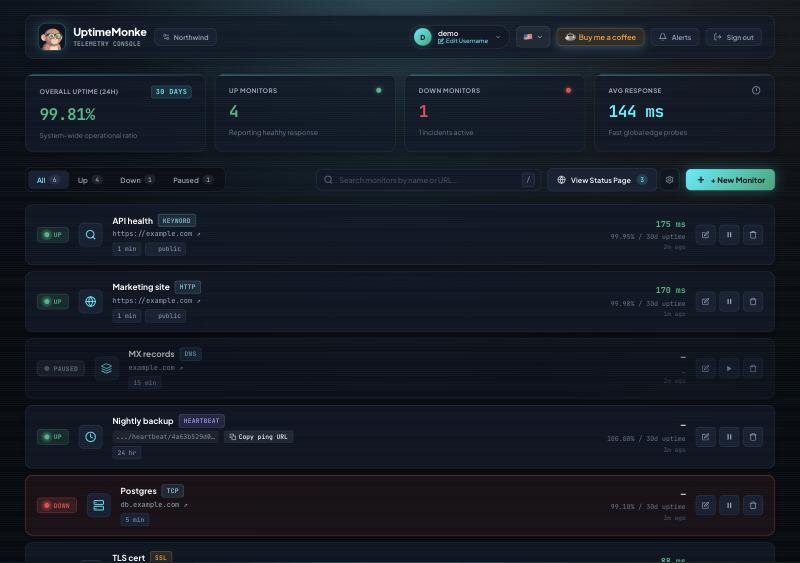Click the HTTP tag on Marketing site
800x563 pixels.
(x=187, y=287)
